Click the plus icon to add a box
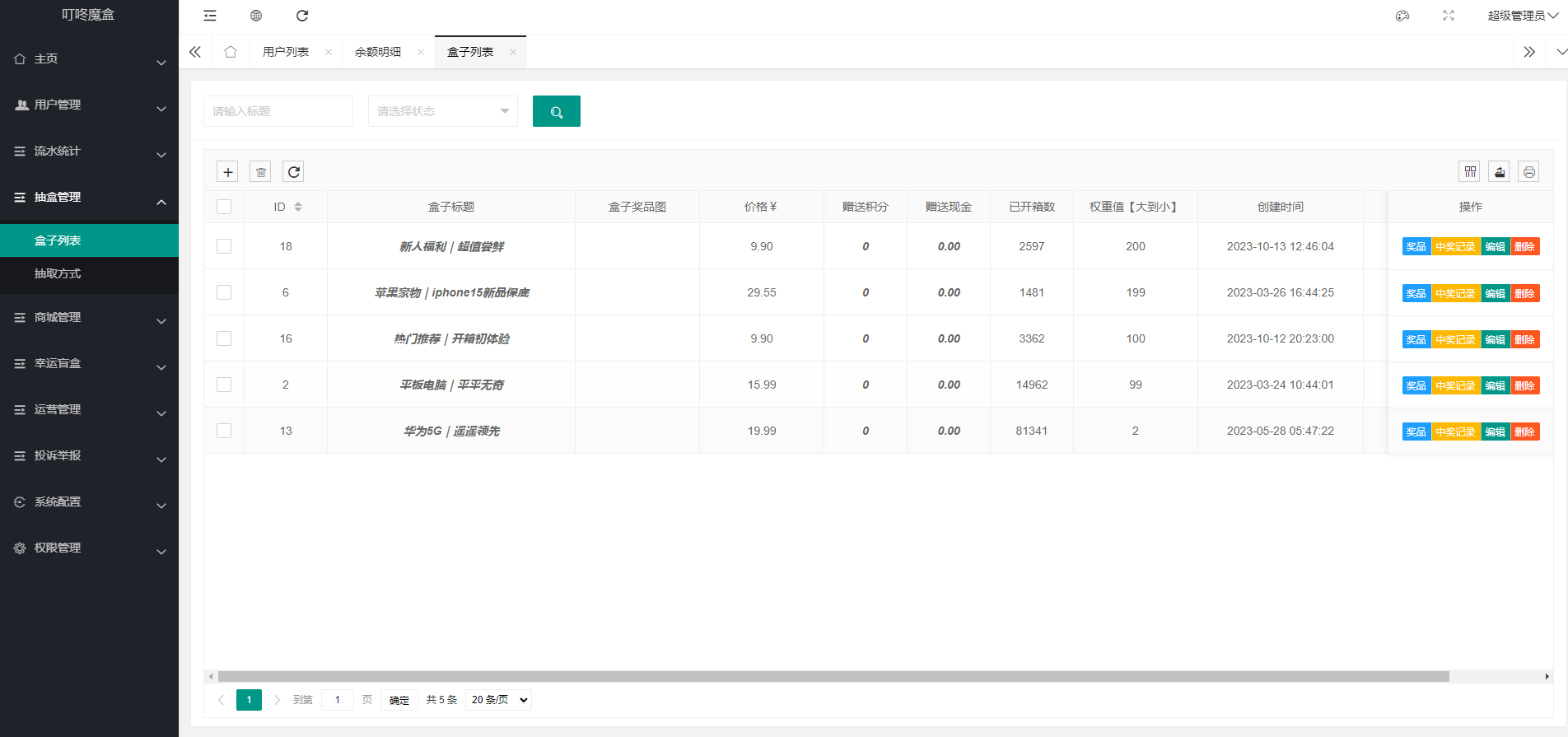Screen dimensions: 1568x737 (228, 171)
